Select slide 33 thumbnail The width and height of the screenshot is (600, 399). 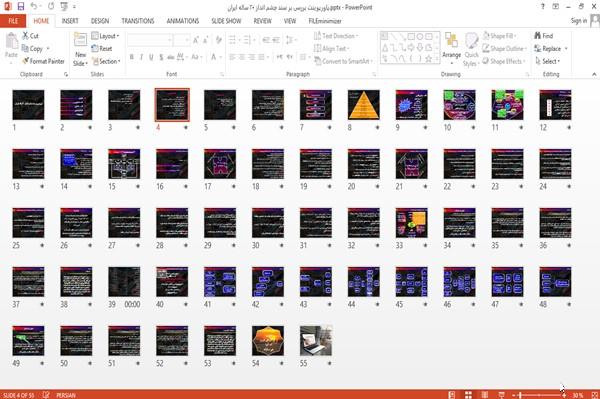click(411, 223)
